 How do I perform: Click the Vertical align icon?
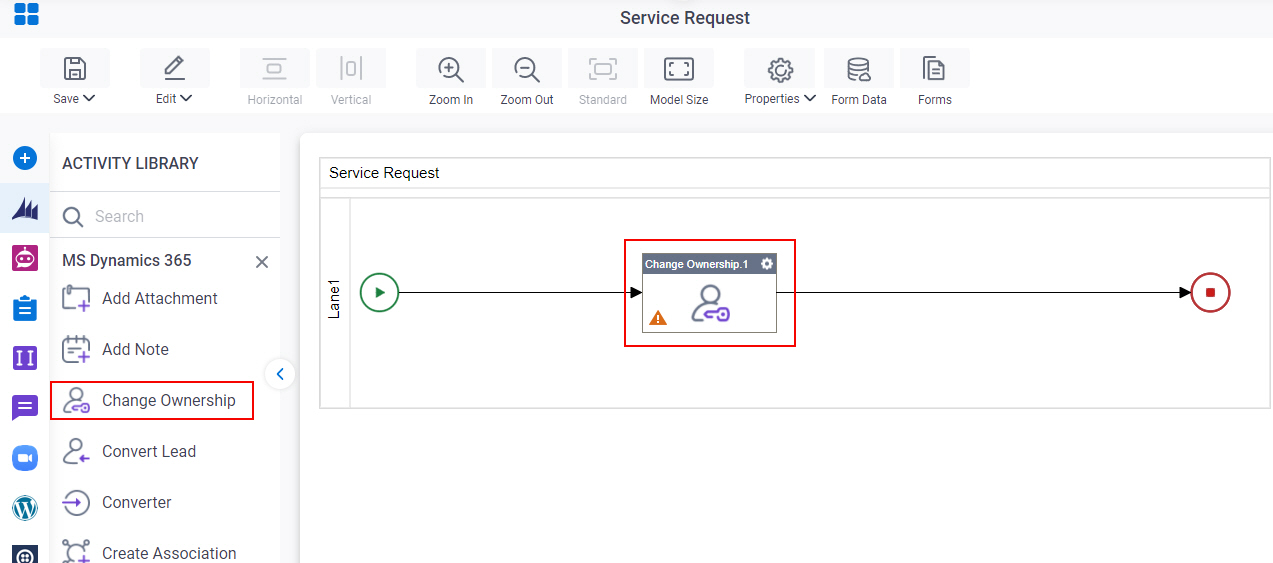click(x=351, y=68)
